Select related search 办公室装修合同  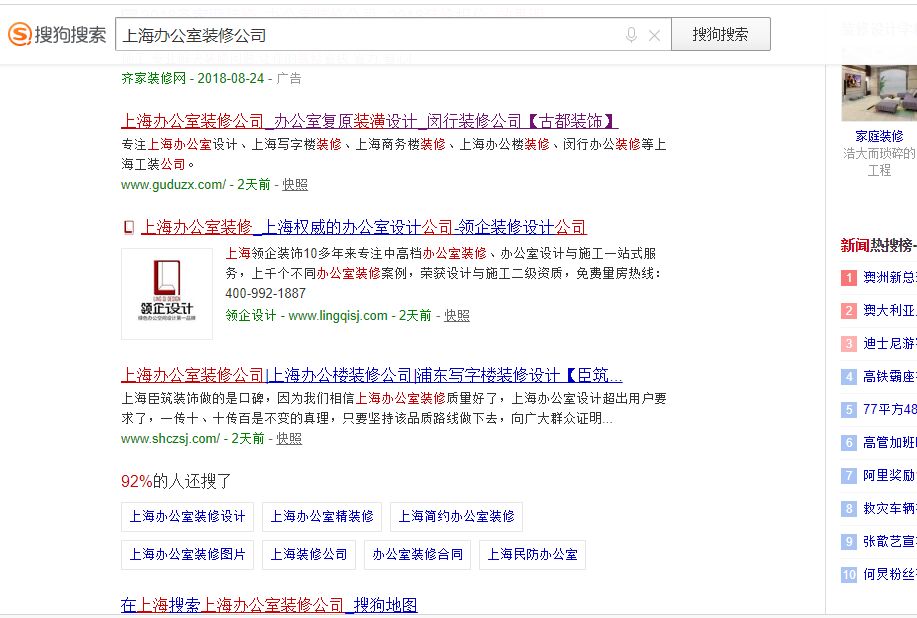[418, 554]
